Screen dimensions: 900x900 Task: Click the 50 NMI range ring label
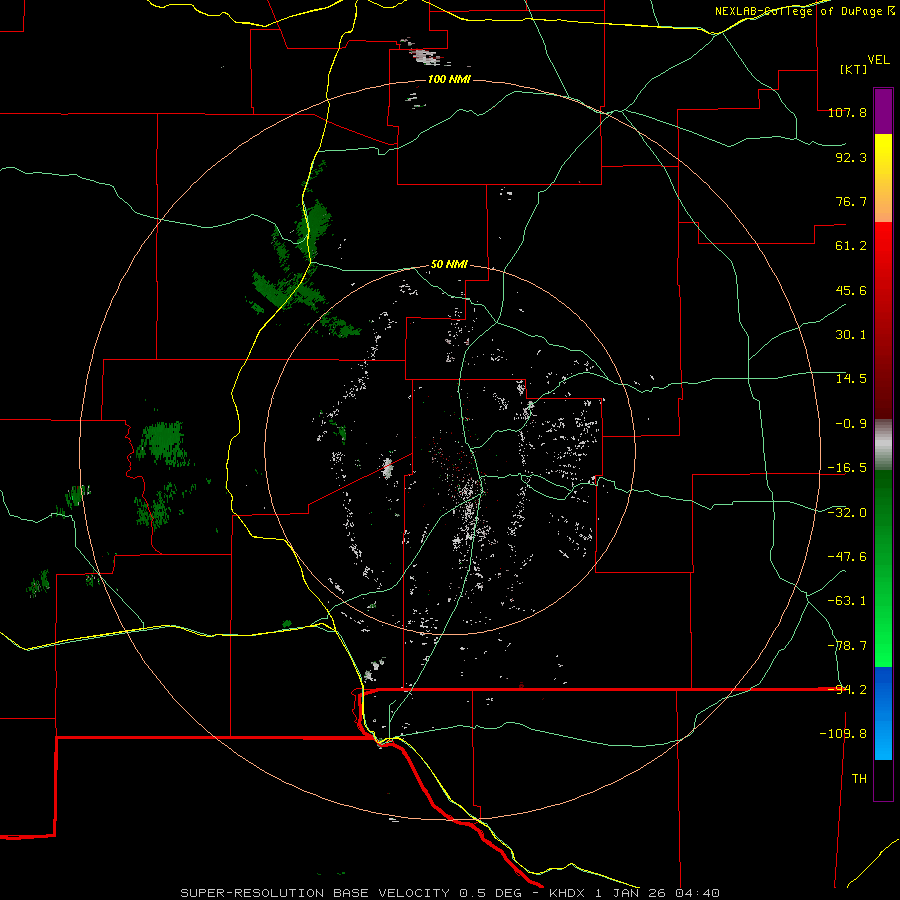click(x=449, y=265)
